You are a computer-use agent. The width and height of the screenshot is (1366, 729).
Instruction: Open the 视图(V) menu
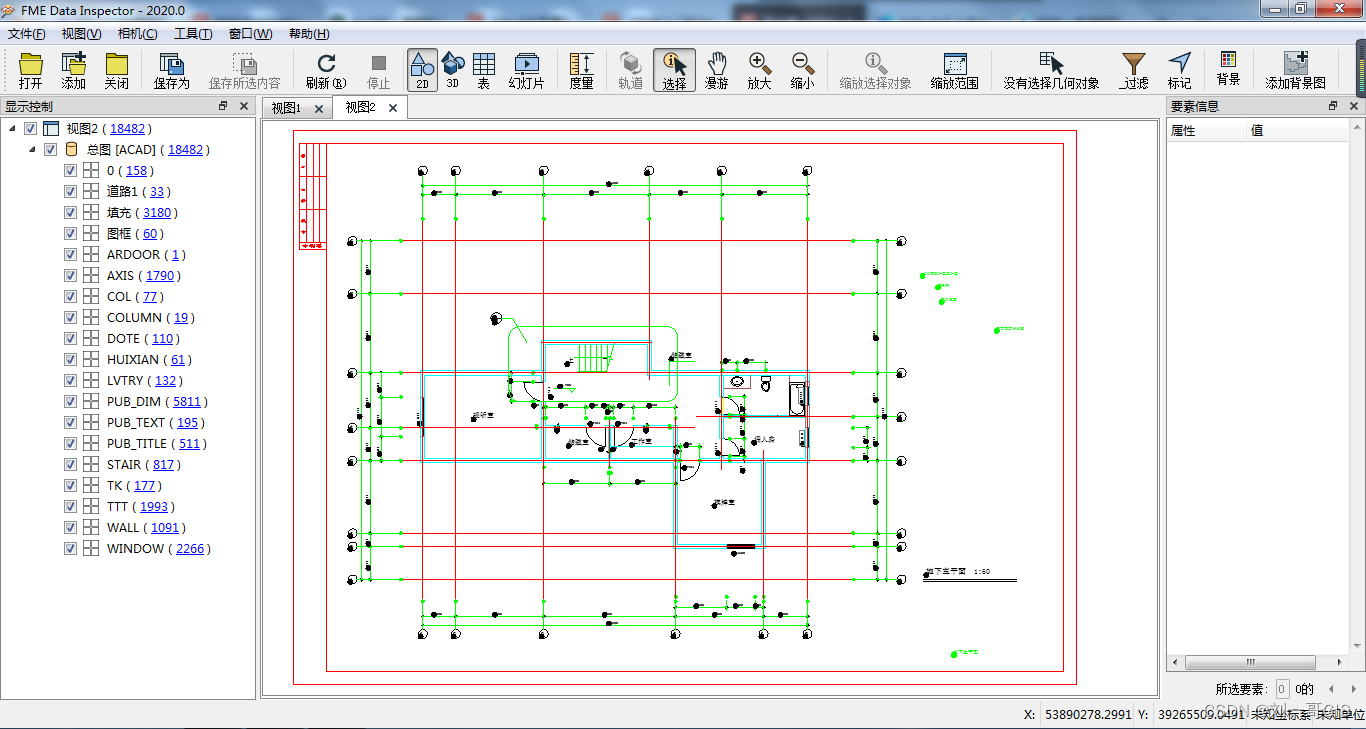(82, 34)
